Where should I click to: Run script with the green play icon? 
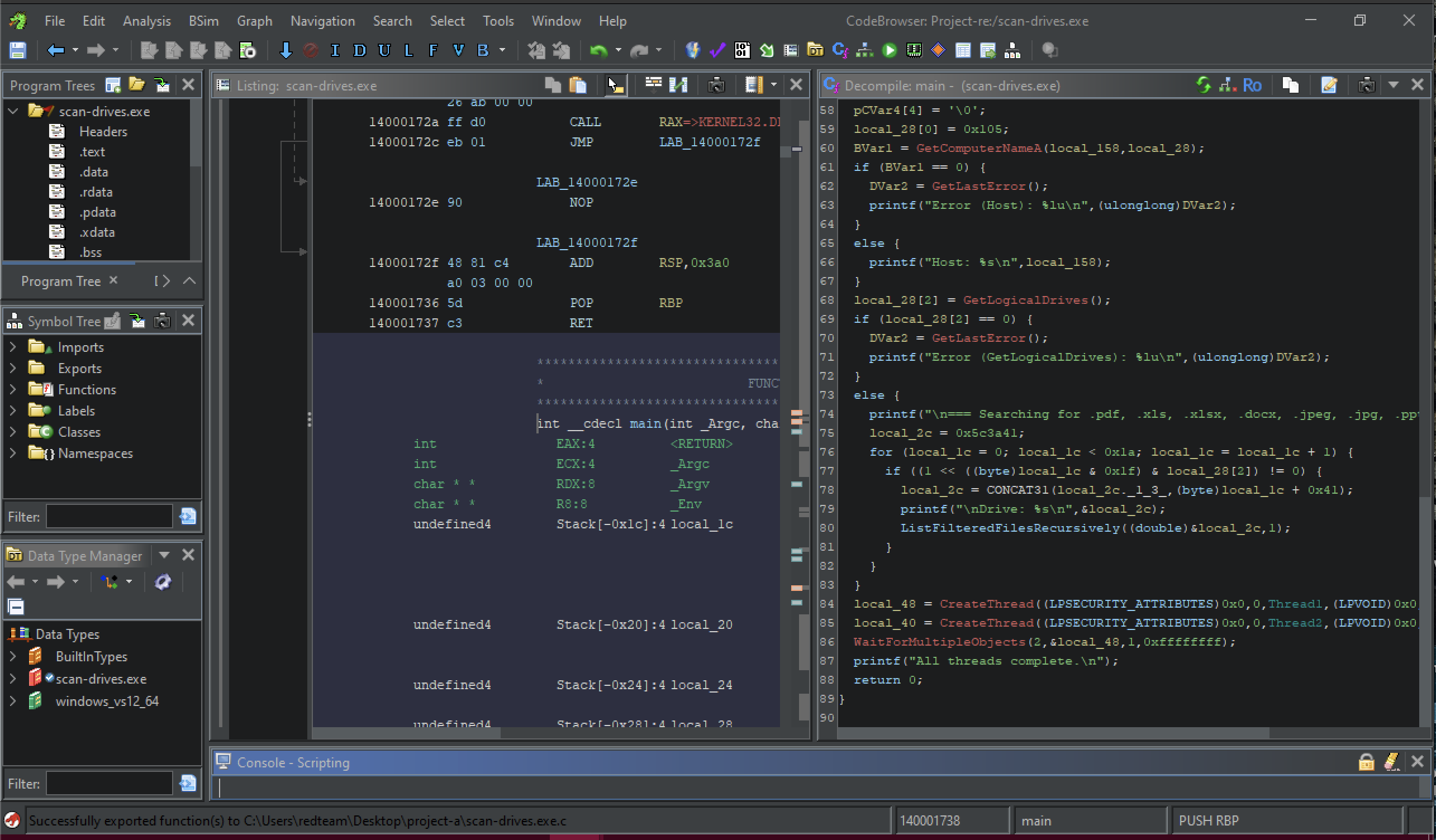[889, 50]
